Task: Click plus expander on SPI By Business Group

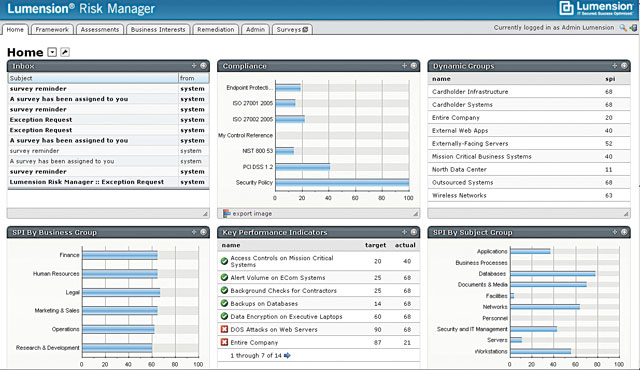Action: [x=194, y=232]
